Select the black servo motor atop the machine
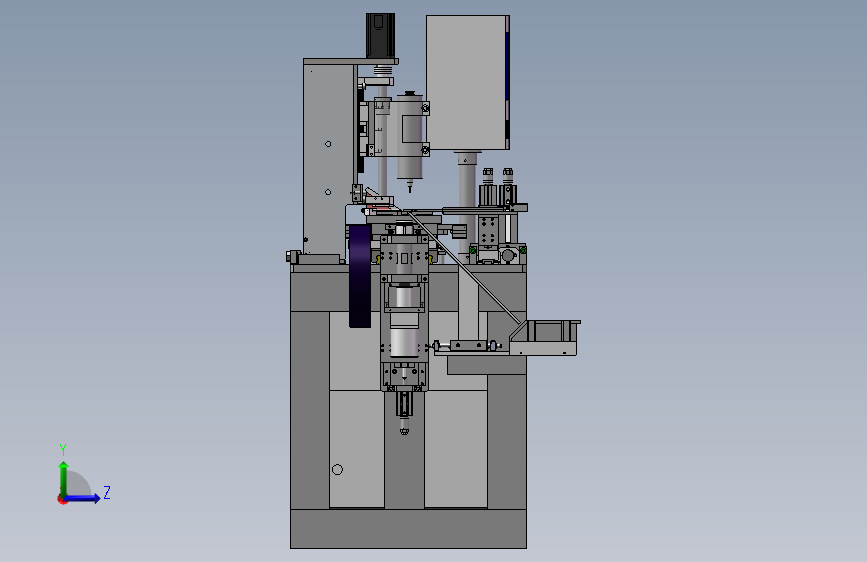This screenshot has height=562, width=867. pyautogui.click(x=380, y=35)
